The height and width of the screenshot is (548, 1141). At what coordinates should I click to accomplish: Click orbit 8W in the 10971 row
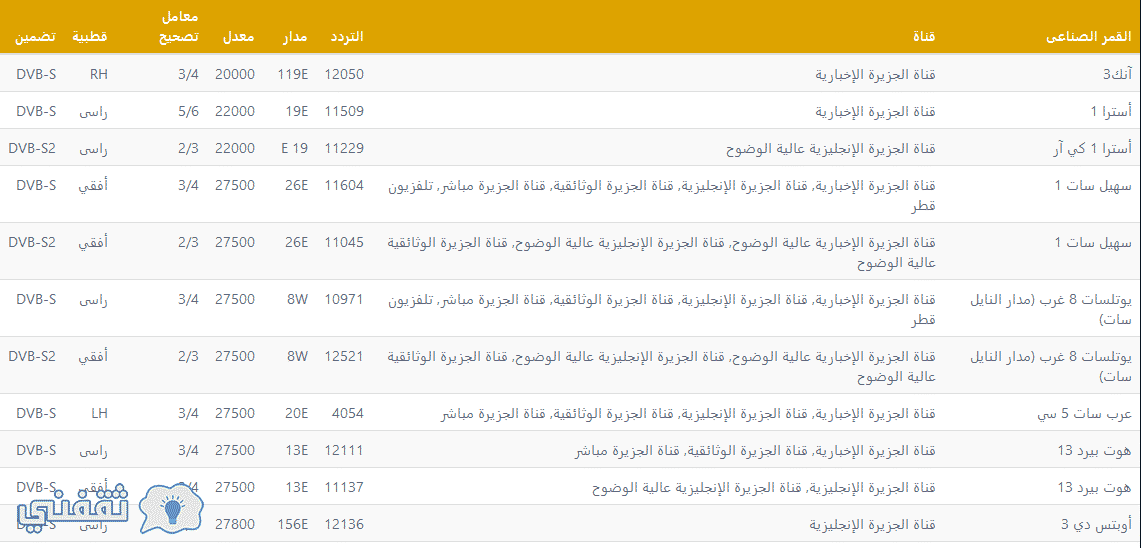click(298, 299)
